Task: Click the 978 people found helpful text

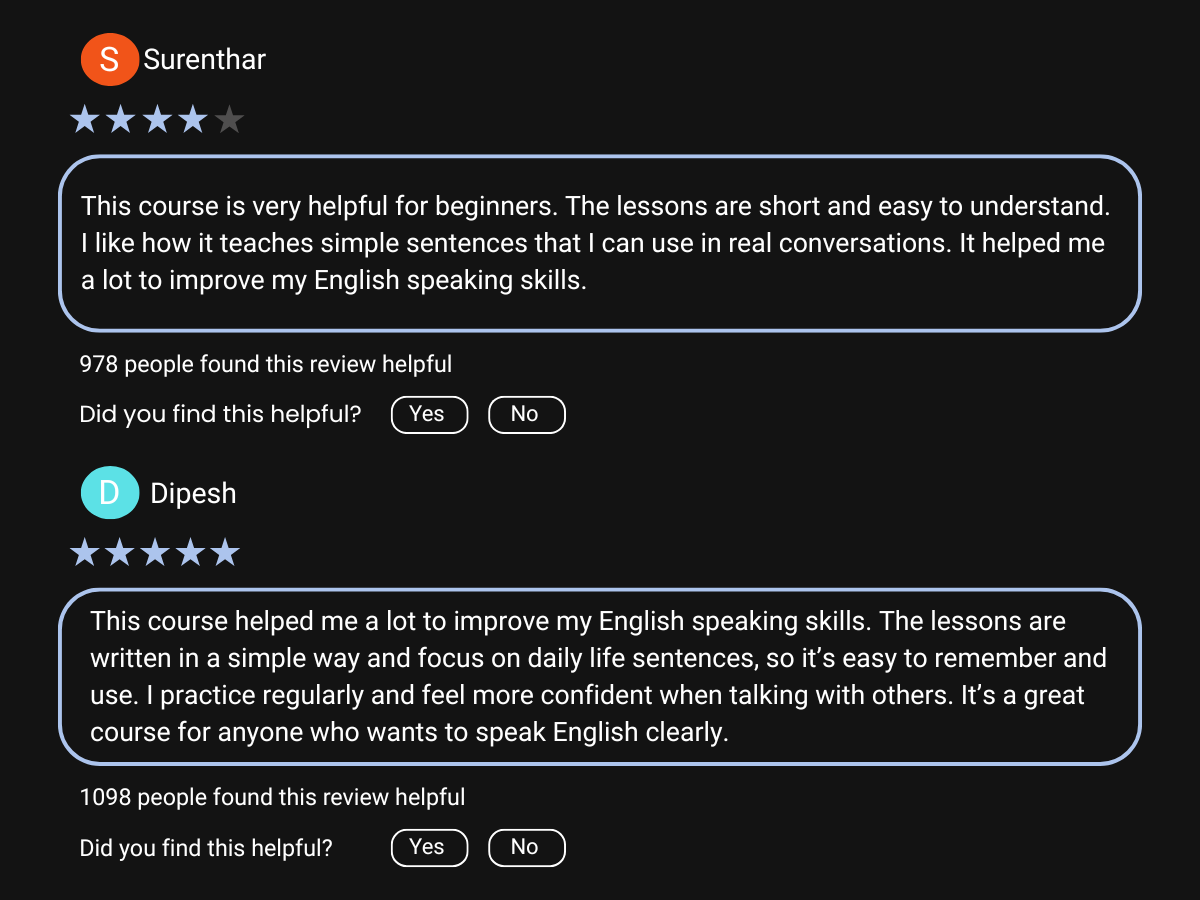Action: click(266, 365)
